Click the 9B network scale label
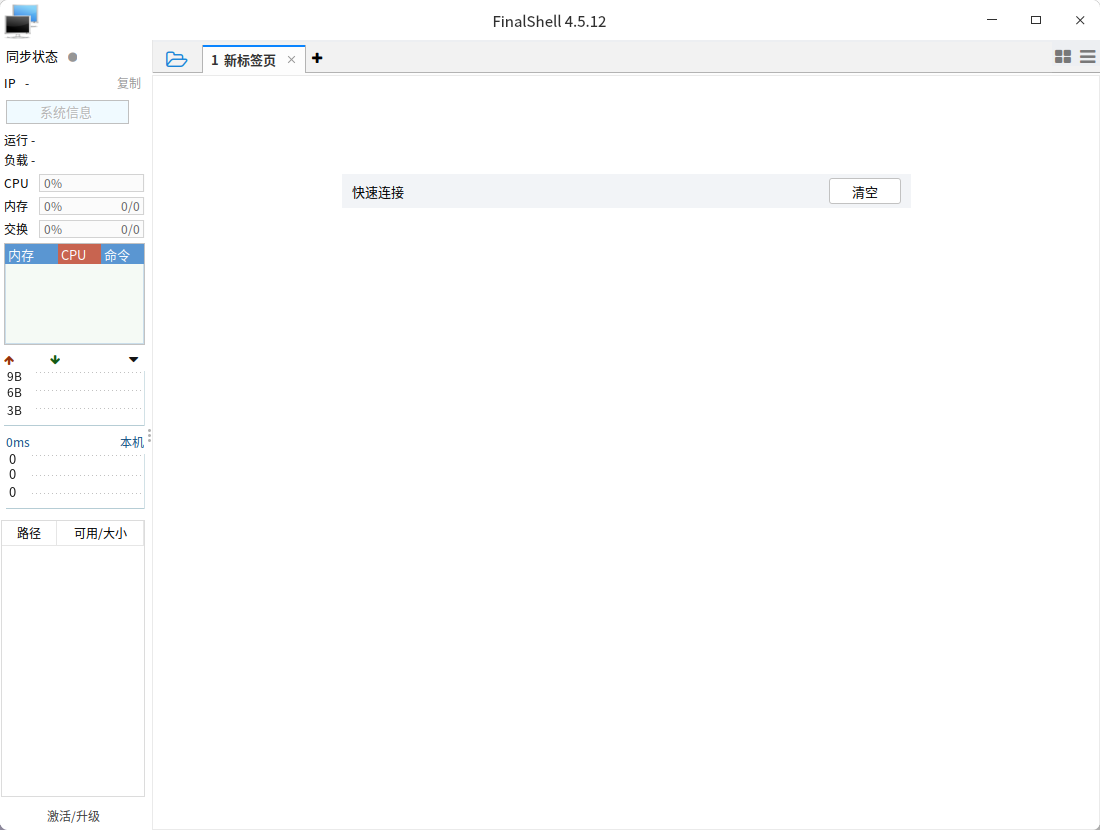The height and width of the screenshot is (830, 1100). pos(14,377)
